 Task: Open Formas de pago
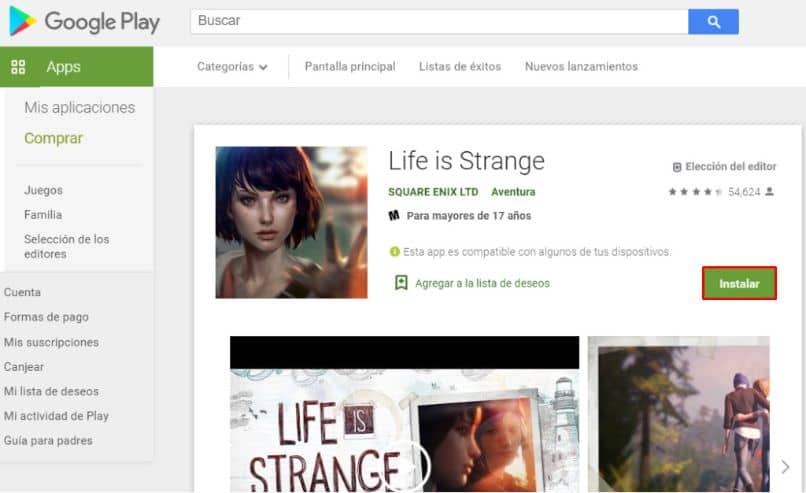coord(46,317)
